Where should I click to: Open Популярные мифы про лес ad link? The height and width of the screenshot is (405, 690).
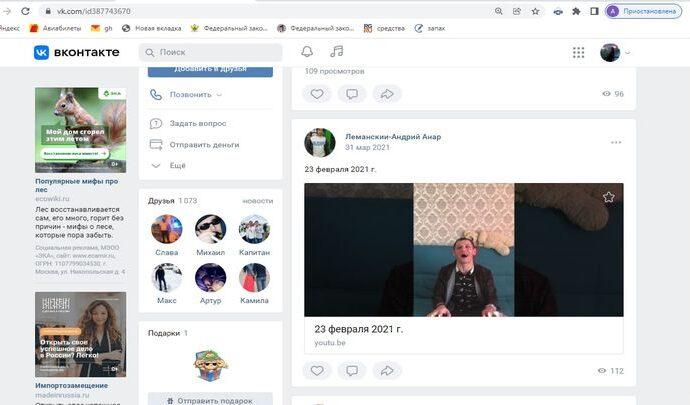point(77,185)
